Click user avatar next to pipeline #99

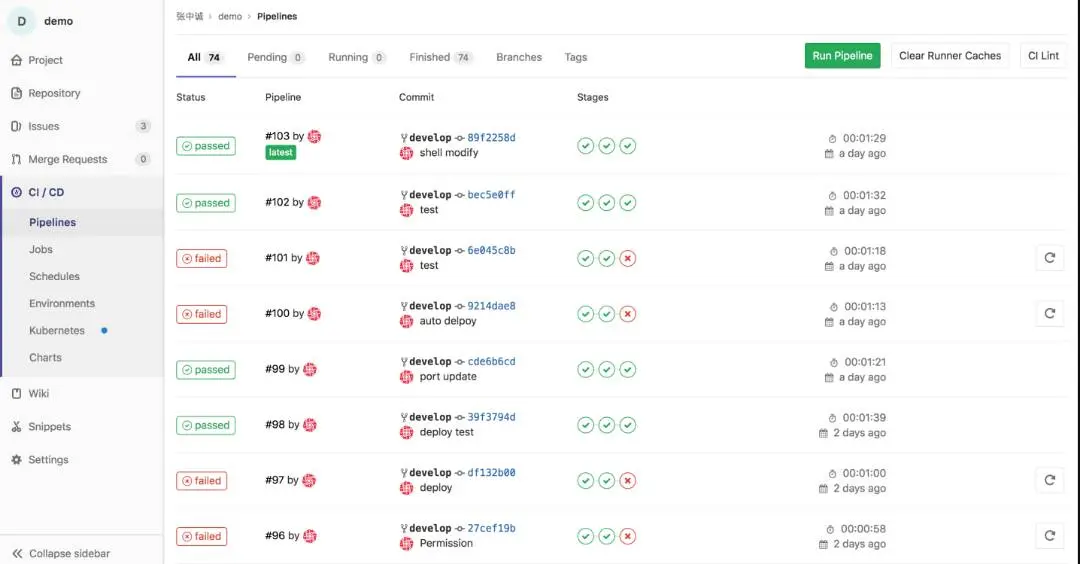pos(310,369)
